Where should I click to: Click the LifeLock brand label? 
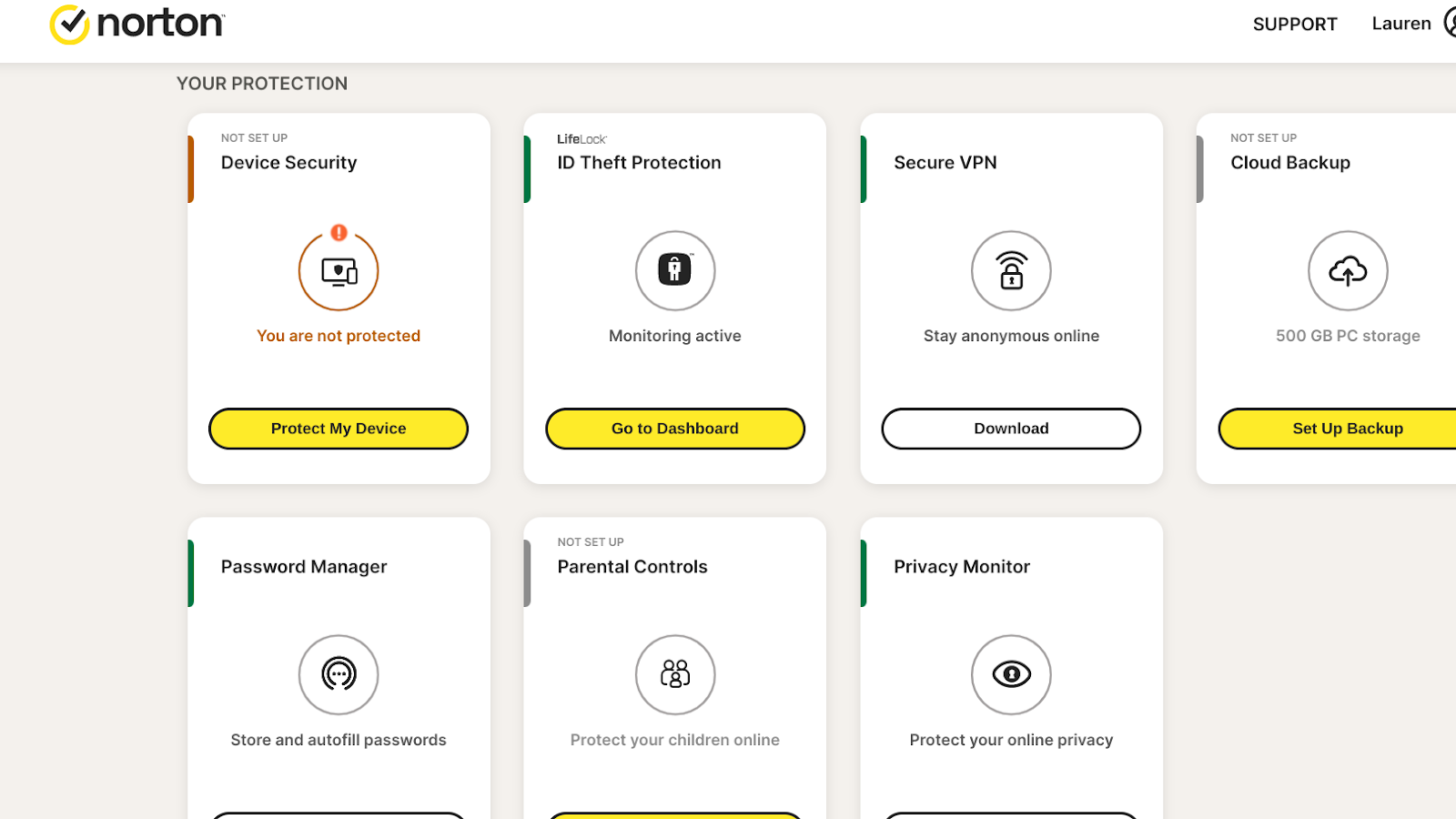(x=581, y=139)
